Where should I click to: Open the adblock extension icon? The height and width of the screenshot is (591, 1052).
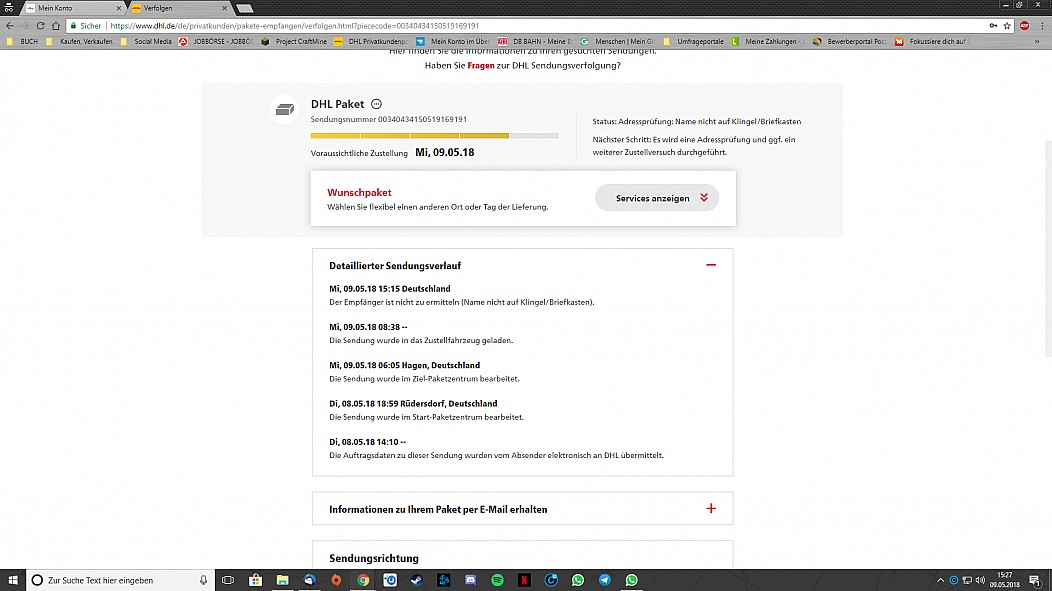(x=1024, y=25)
